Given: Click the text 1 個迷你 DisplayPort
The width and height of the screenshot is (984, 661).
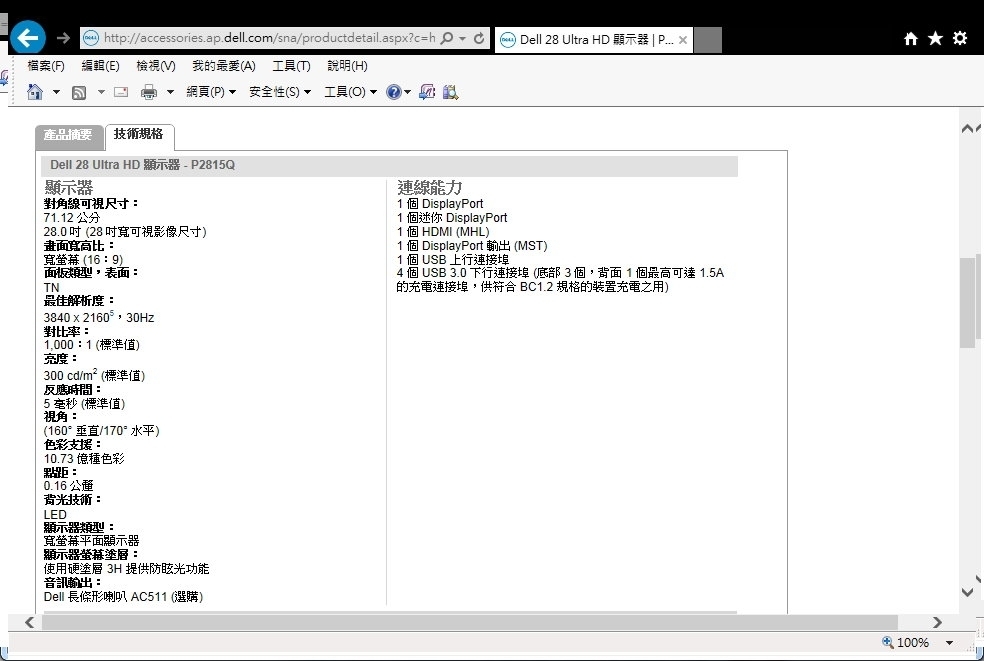Looking at the screenshot, I should tap(452, 218).
